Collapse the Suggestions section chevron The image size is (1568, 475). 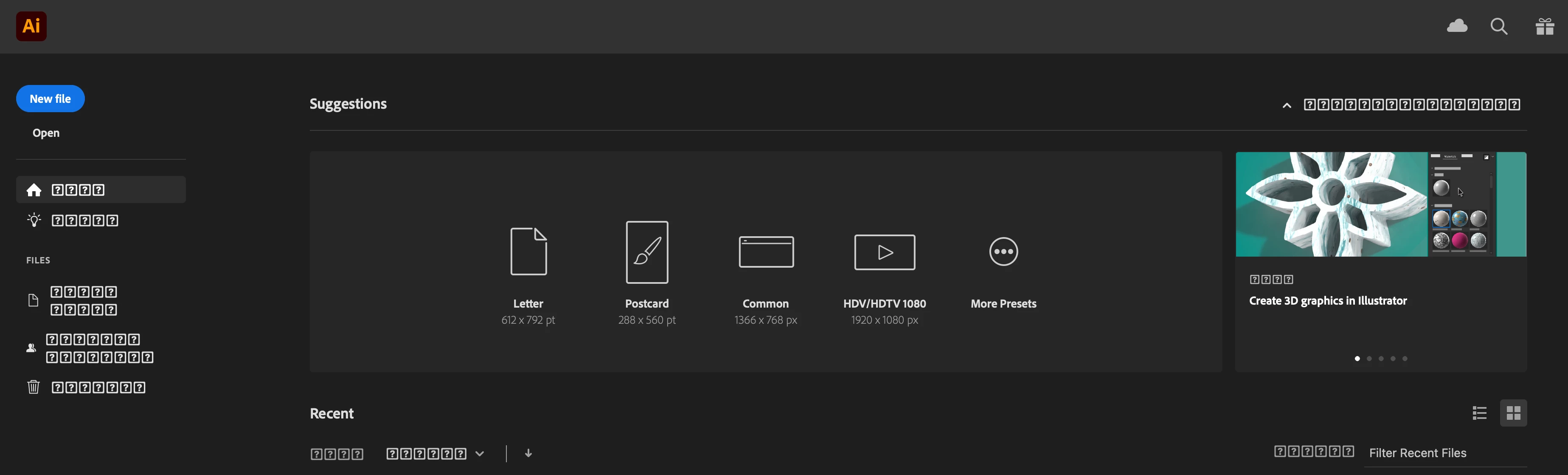pos(1287,105)
